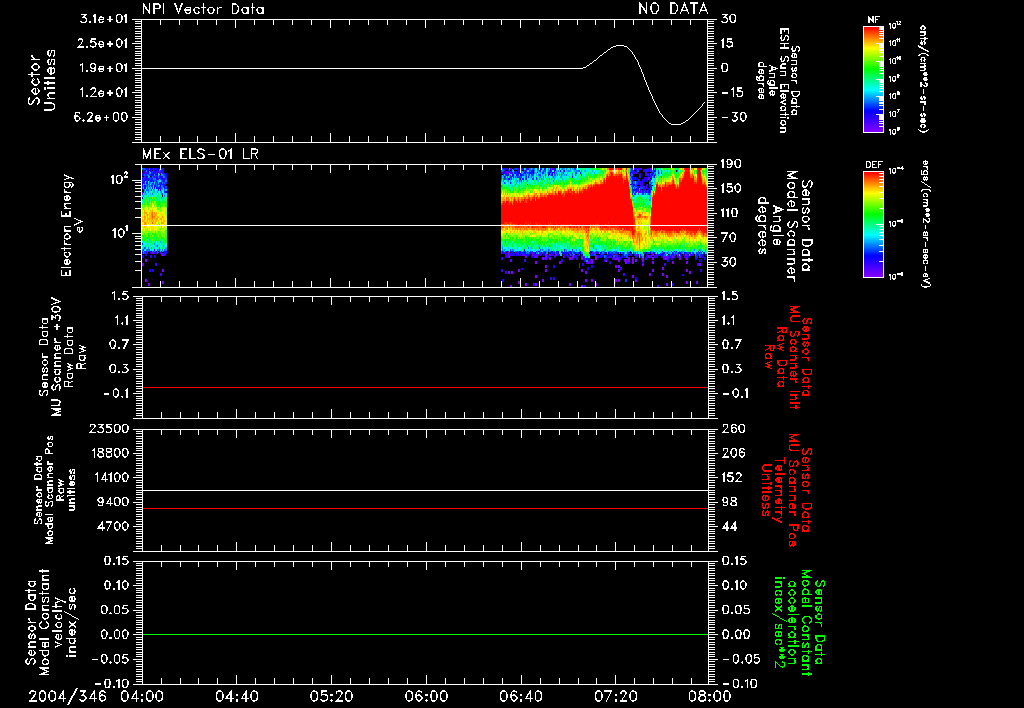The height and width of the screenshot is (708, 1024).
Task: Click the 07:20 time axis label
Action: 615,696
